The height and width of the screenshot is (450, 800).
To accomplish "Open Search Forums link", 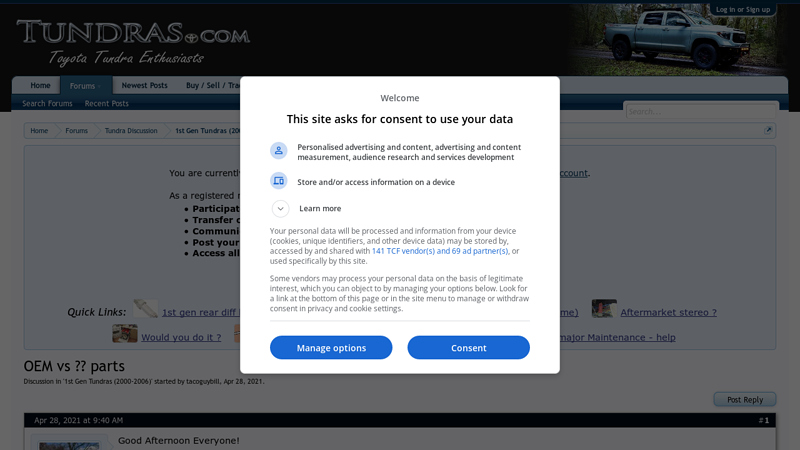I will (x=47, y=104).
